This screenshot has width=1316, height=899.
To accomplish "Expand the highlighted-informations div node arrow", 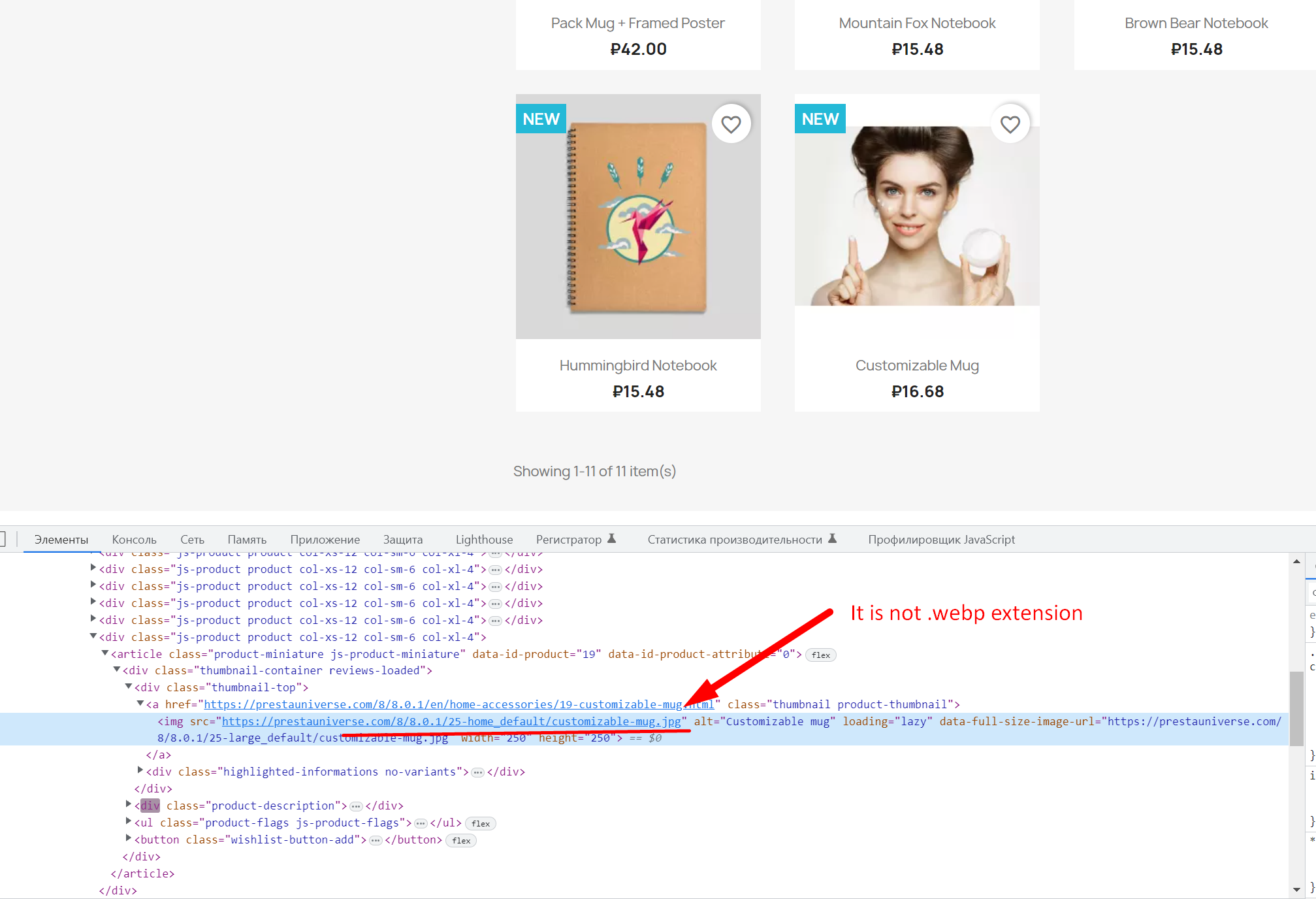I will click(140, 771).
